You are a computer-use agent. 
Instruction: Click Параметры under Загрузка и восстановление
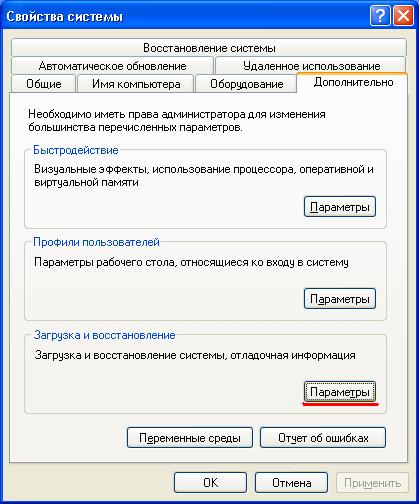coord(340,392)
